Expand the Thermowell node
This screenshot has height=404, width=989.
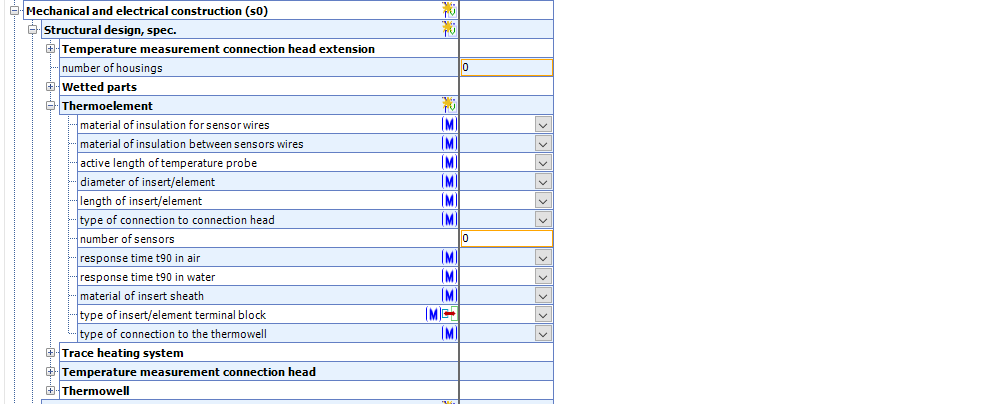(51, 391)
